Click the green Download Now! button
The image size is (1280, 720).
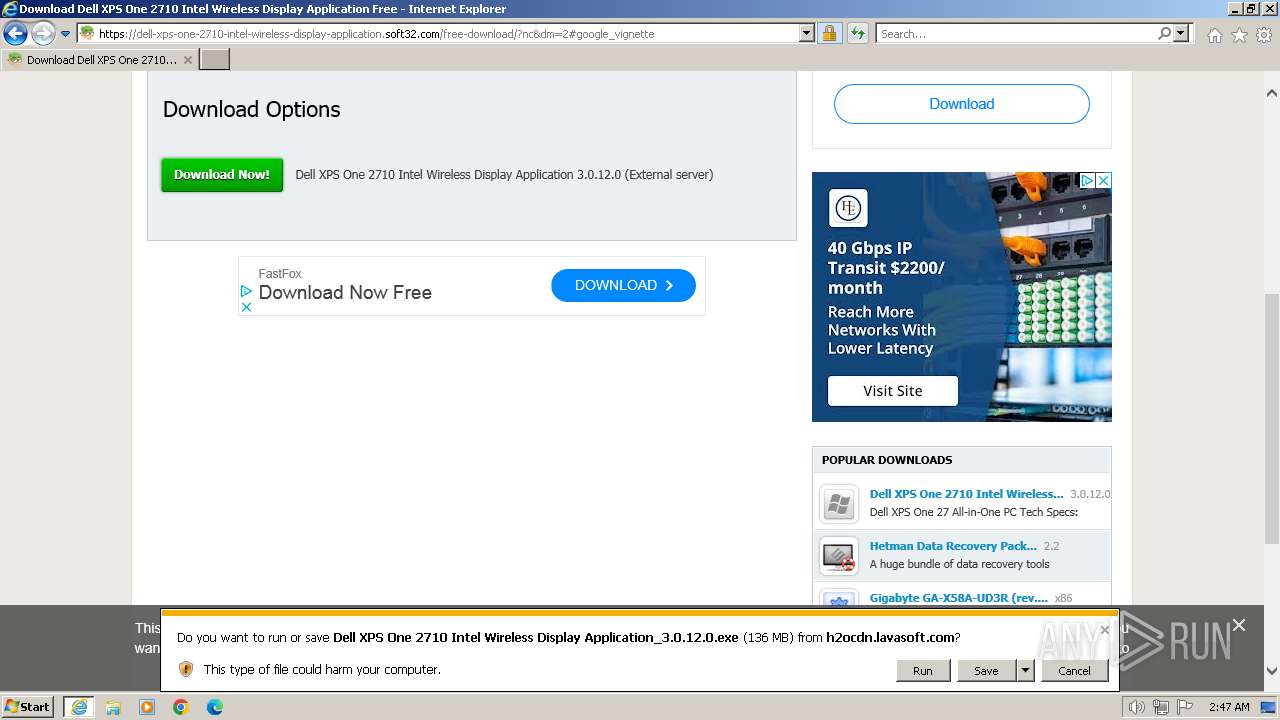point(222,174)
